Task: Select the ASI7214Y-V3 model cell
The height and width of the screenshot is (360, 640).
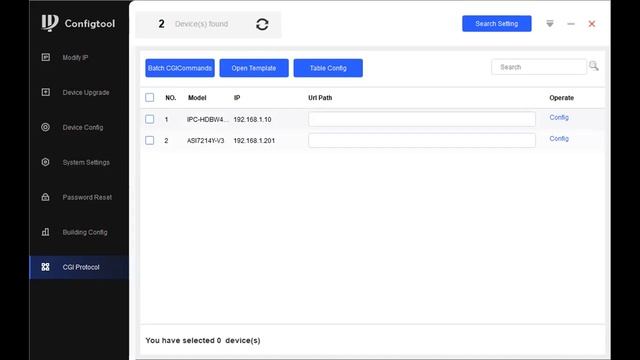Action: pos(206,141)
